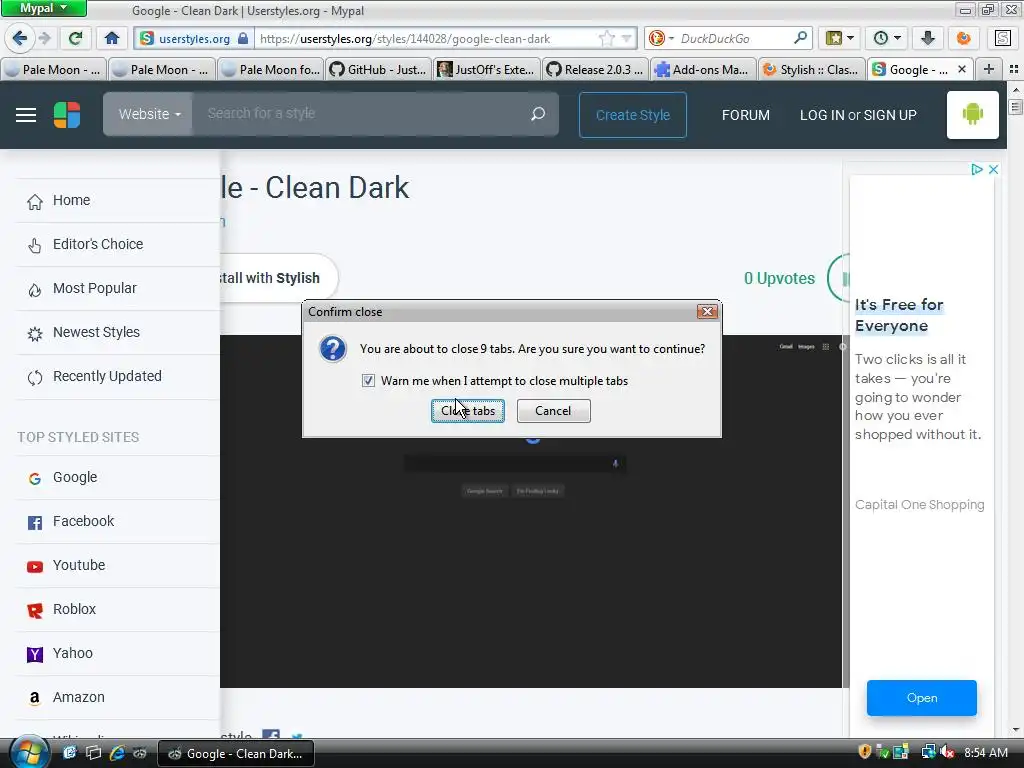Open the URL bar history dropdown arrow
The width and height of the screenshot is (1024, 768).
click(626, 39)
